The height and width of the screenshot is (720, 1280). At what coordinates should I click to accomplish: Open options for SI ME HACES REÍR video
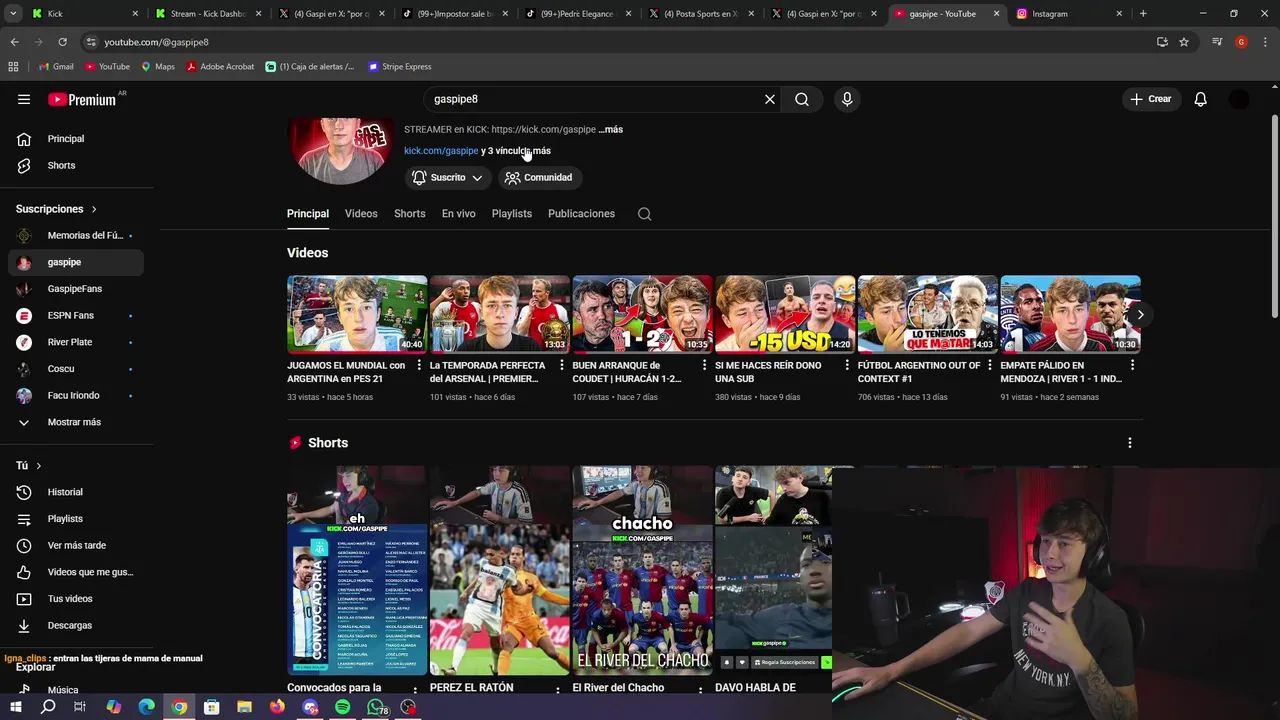click(848, 367)
